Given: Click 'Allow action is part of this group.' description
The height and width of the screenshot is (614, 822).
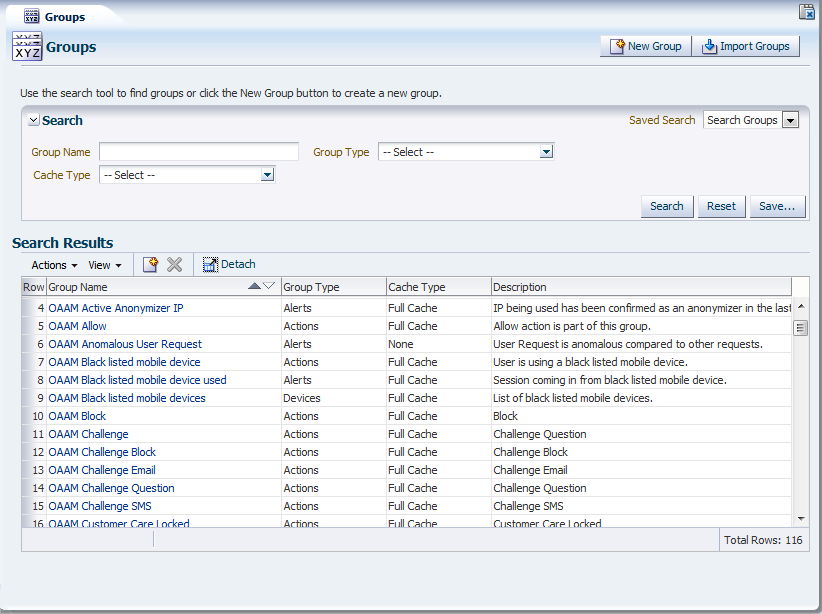Looking at the screenshot, I should [x=572, y=326].
